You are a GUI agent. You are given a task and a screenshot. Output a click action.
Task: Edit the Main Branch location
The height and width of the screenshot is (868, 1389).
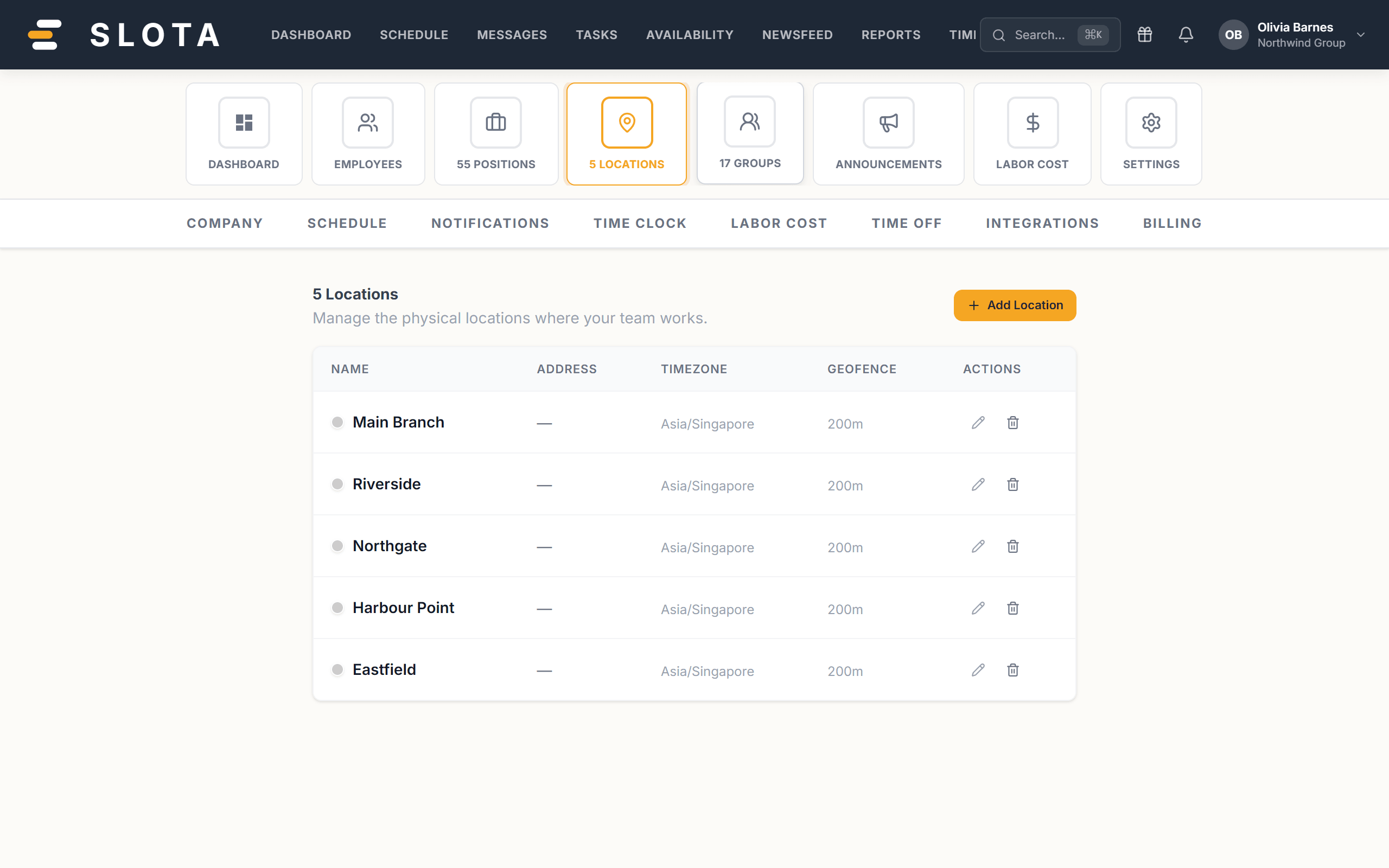click(978, 423)
